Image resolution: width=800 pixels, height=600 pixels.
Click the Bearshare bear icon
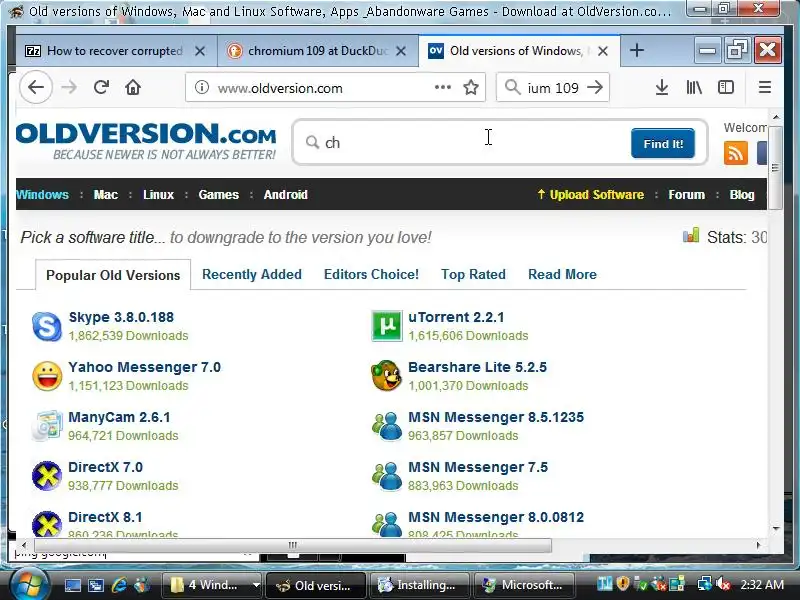point(386,376)
